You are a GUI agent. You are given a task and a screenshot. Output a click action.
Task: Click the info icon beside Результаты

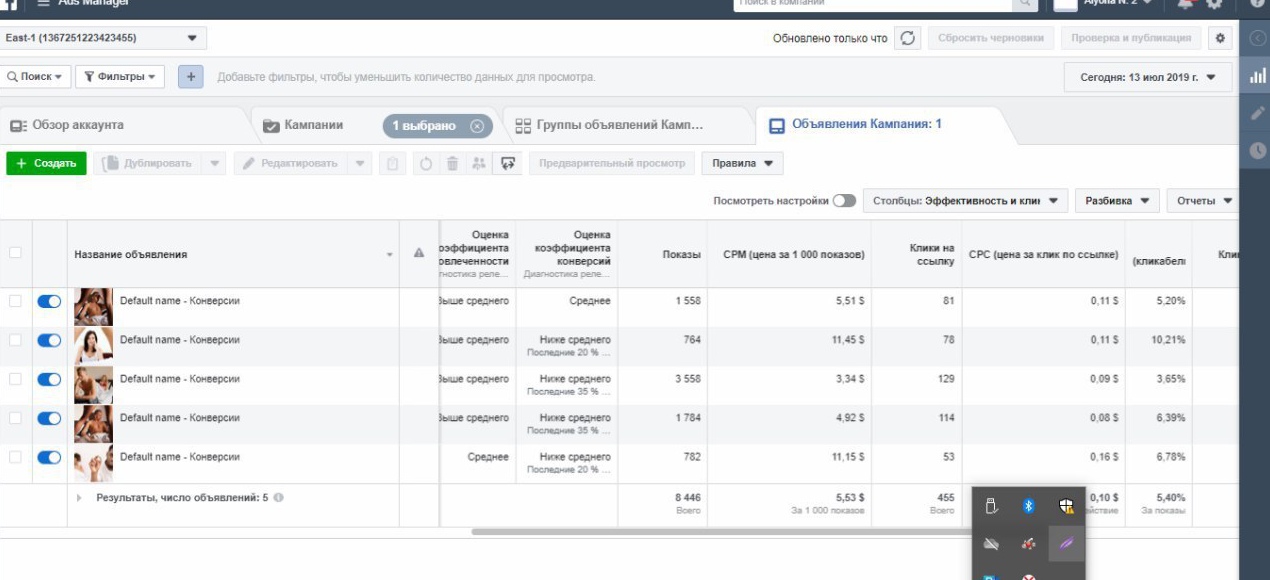point(278,497)
